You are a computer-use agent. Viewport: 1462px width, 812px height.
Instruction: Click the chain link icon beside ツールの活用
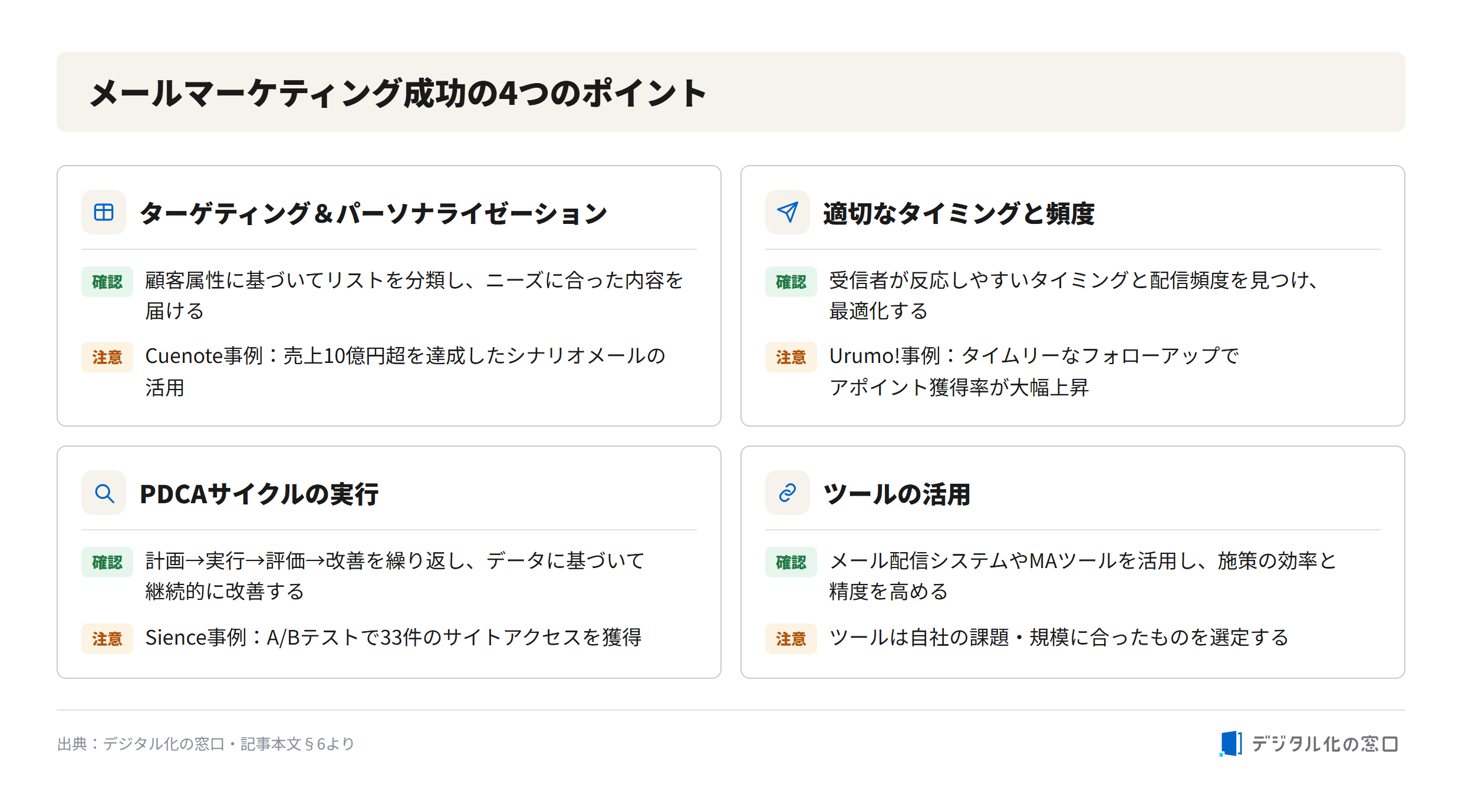coord(788,493)
